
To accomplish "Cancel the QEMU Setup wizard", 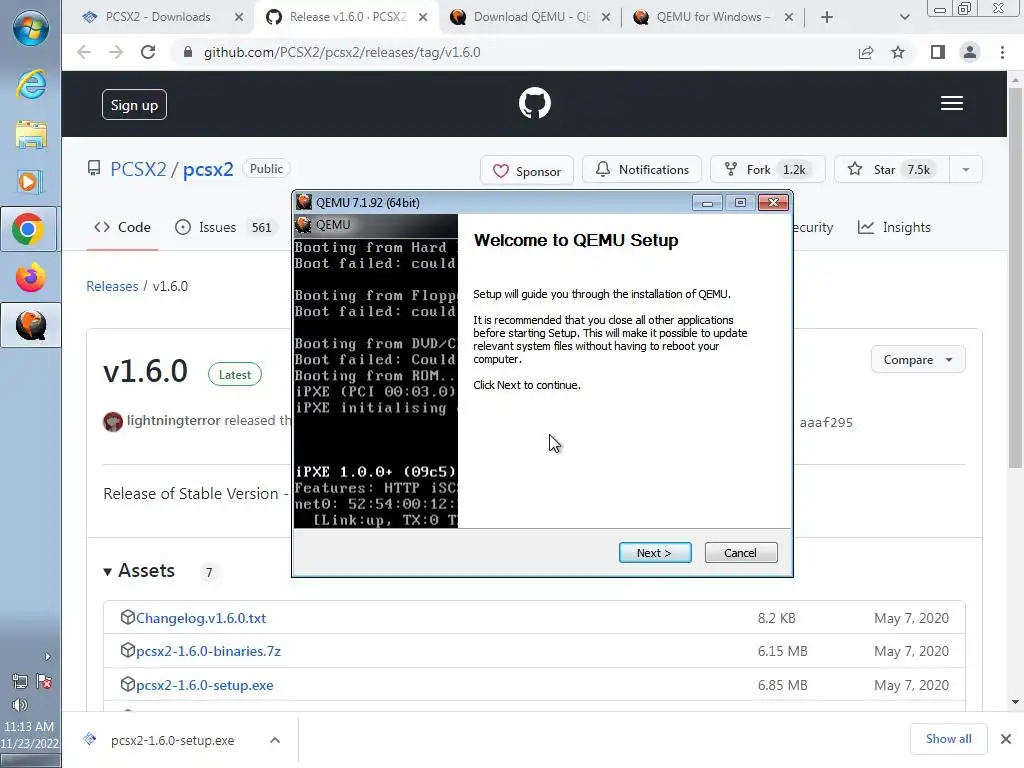I will click(741, 552).
